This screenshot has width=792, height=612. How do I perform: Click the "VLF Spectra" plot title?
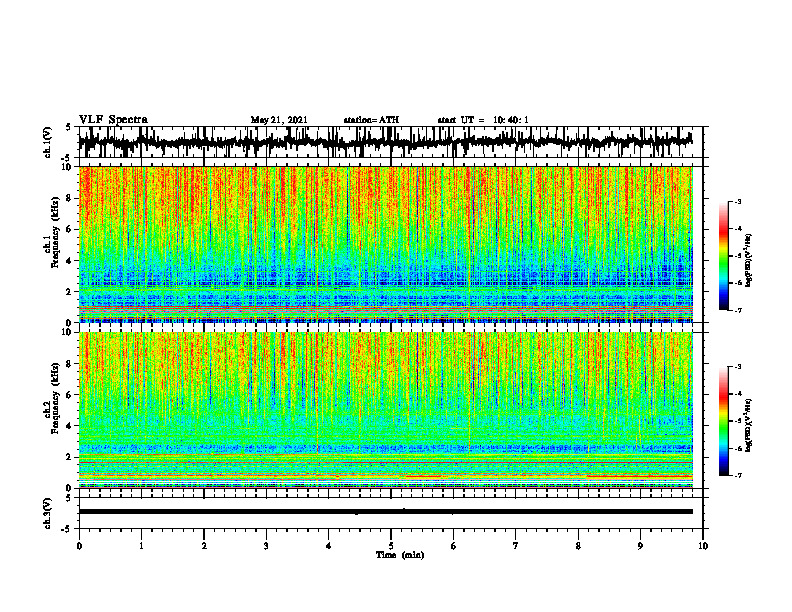[113, 120]
